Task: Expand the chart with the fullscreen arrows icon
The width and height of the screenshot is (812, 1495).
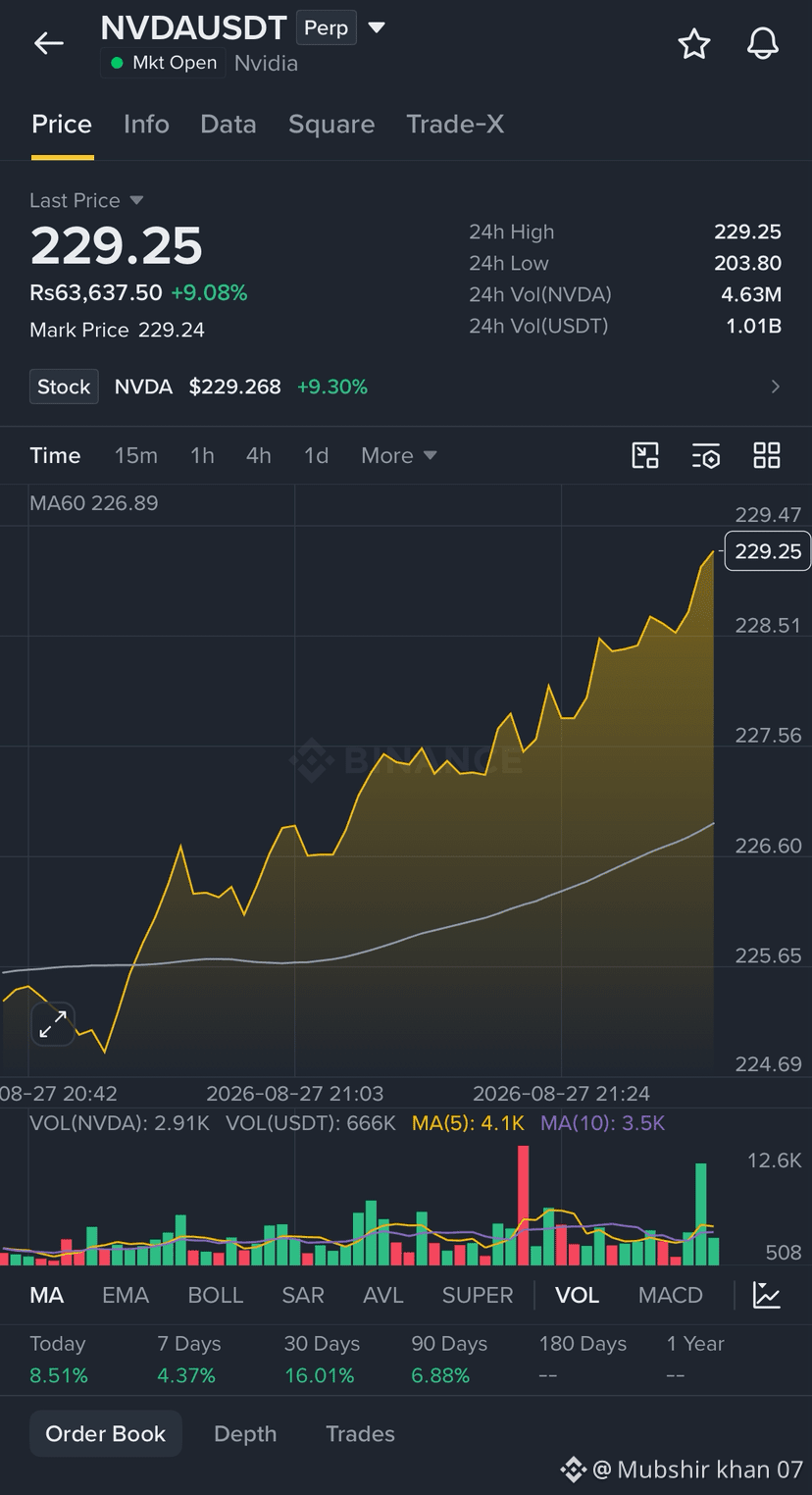Action: (x=53, y=1025)
